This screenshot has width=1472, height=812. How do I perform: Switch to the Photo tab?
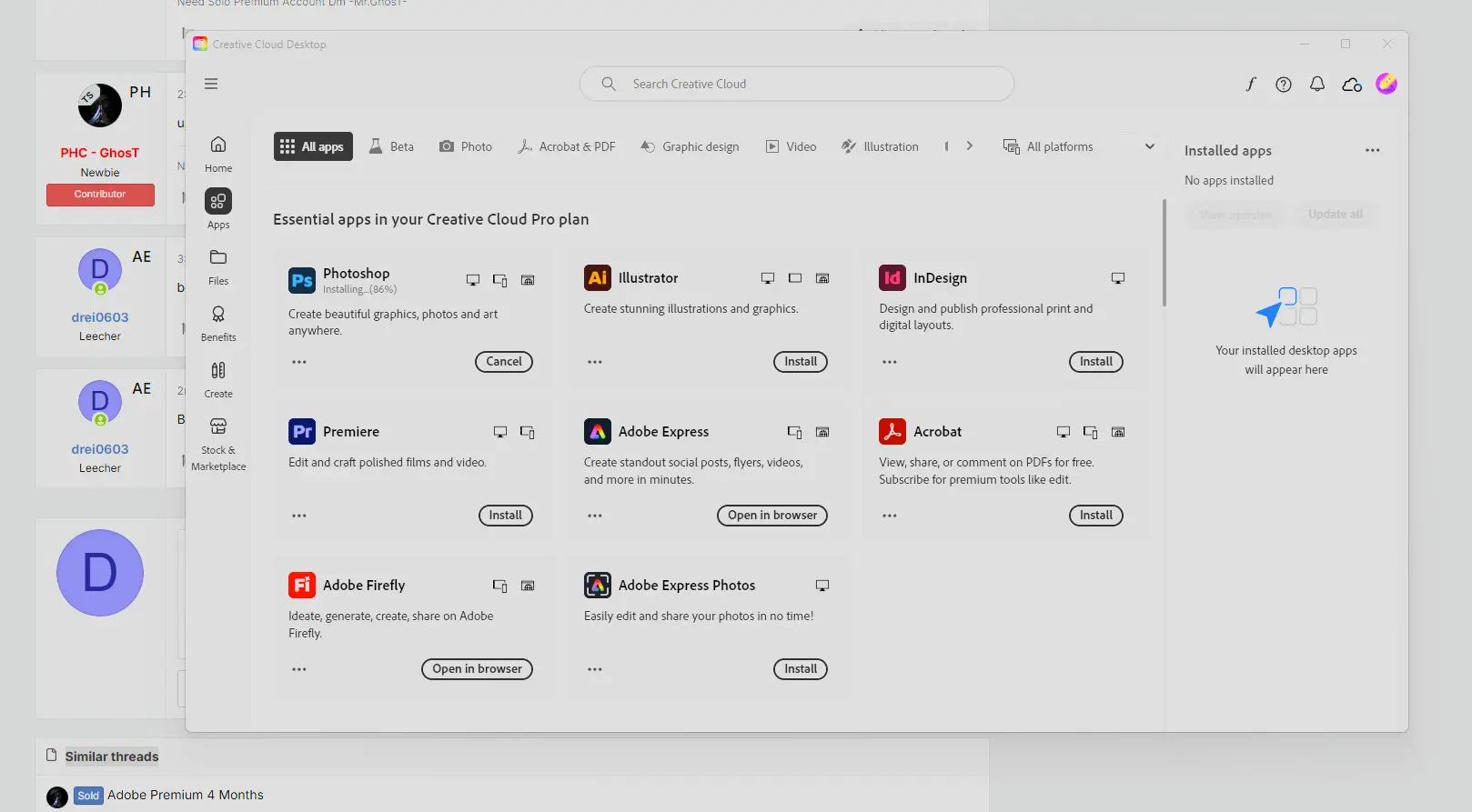point(466,146)
